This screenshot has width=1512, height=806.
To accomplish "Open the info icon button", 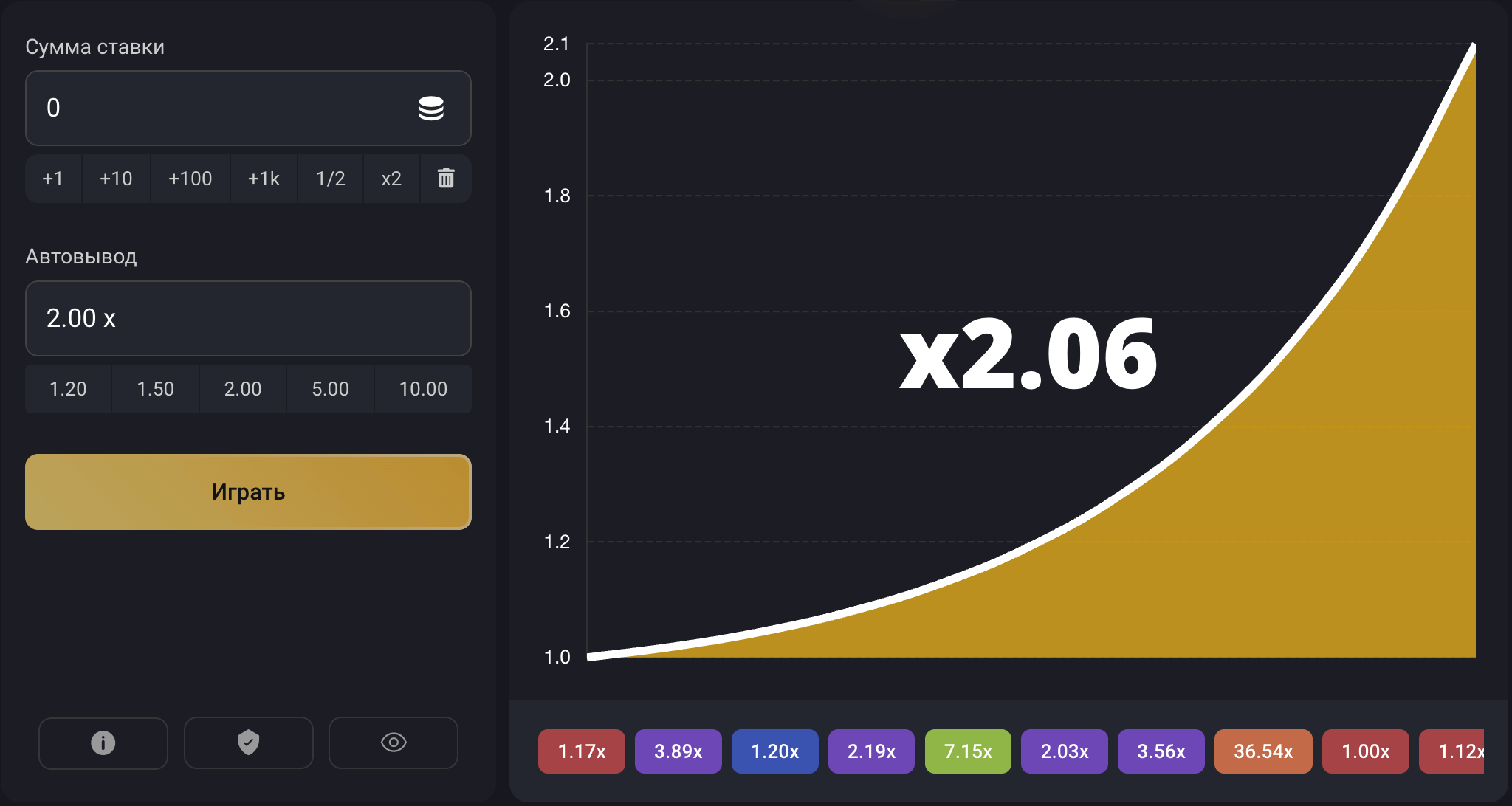I will (103, 743).
